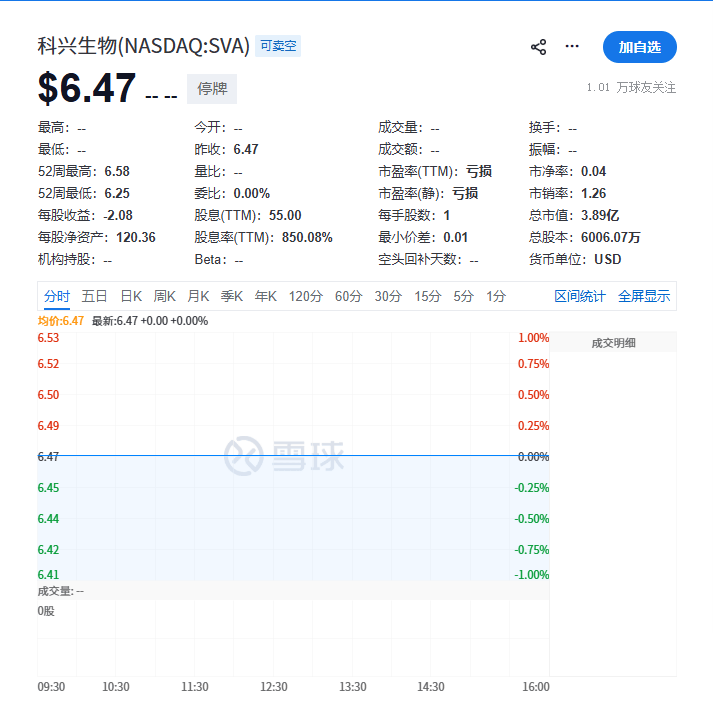Click the 区间统计 link
The width and height of the screenshot is (713, 709).
click(580, 296)
